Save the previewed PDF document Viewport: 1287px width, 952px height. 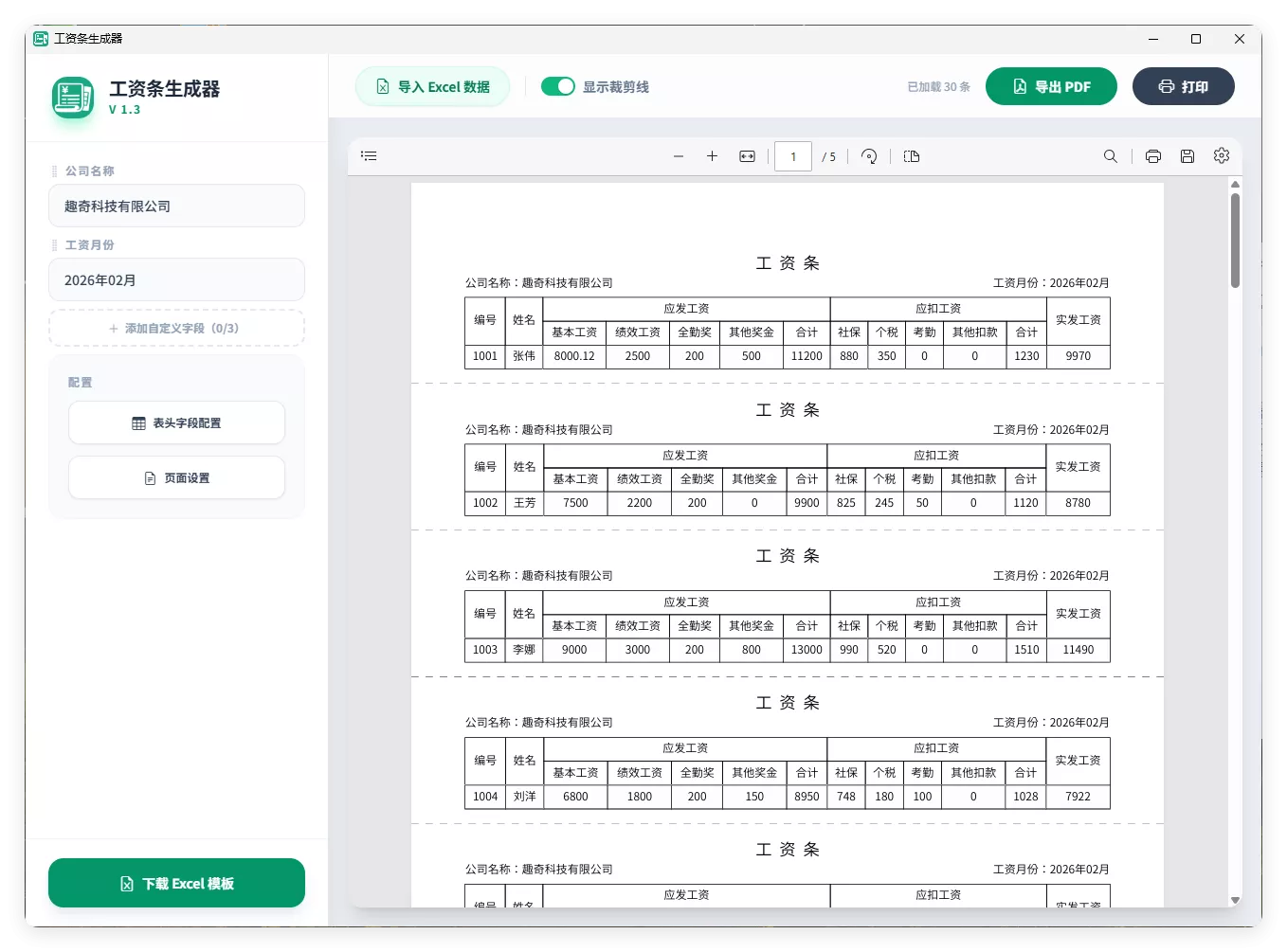(1187, 155)
